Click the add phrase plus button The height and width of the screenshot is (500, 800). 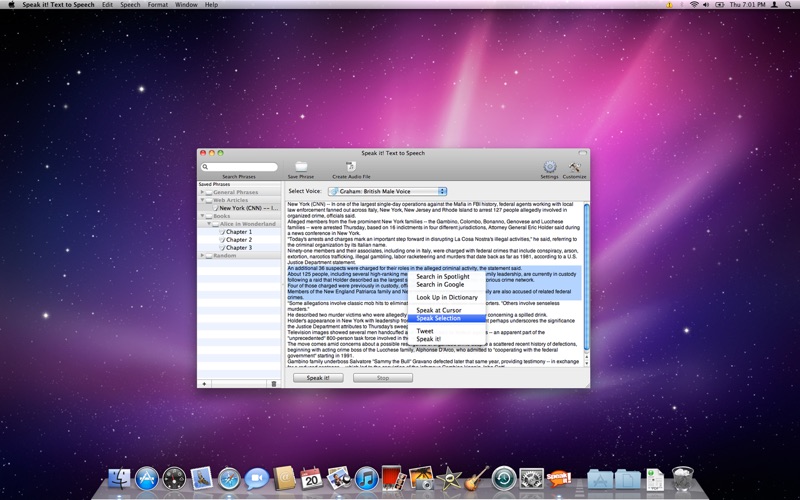pyautogui.click(x=204, y=384)
